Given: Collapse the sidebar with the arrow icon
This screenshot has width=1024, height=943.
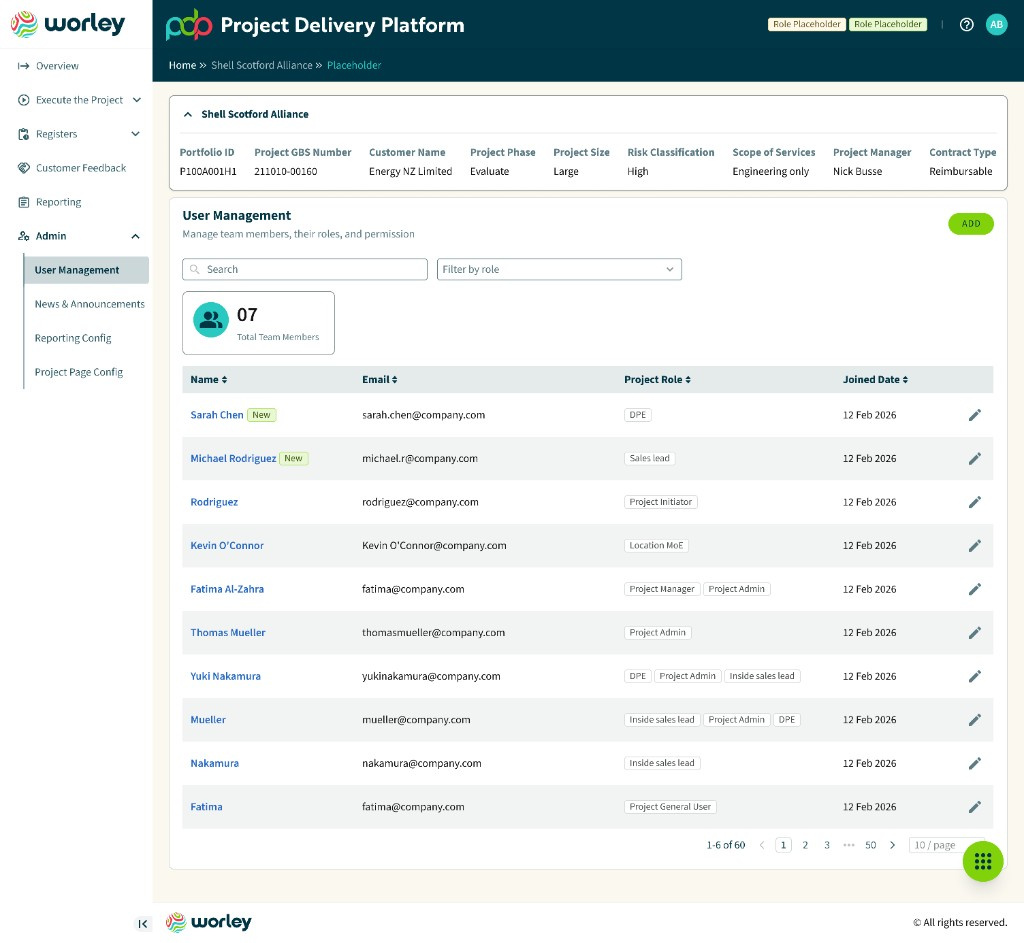Looking at the screenshot, I should click(142, 923).
